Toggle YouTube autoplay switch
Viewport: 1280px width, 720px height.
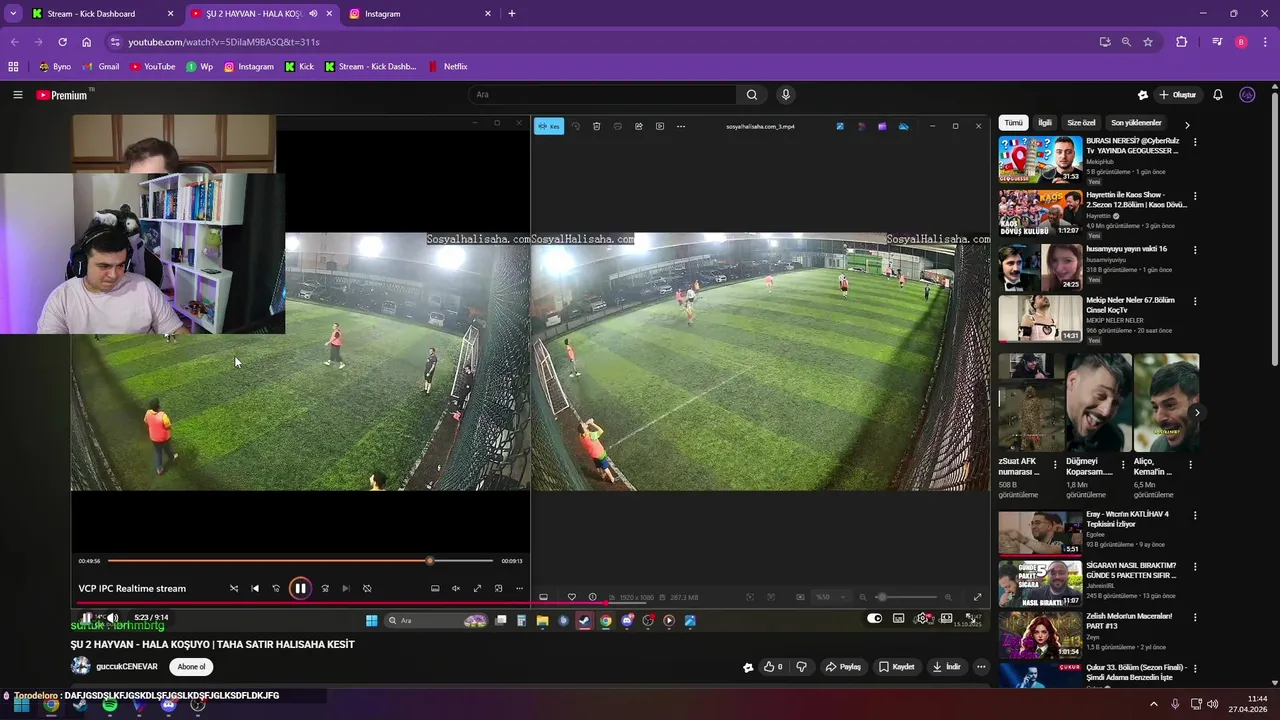875,618
